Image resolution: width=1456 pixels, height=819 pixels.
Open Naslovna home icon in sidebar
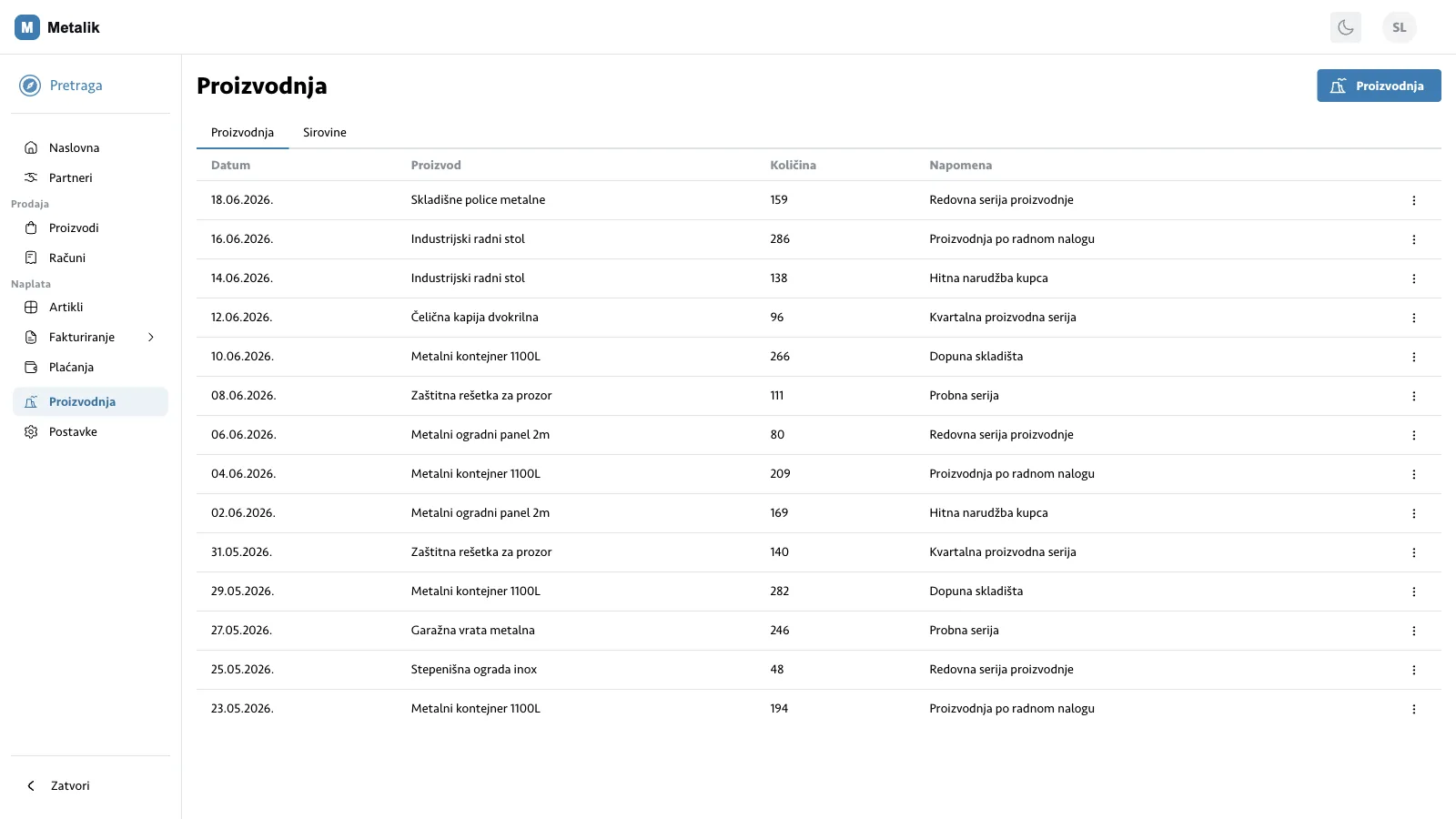(x=31, y=147)
